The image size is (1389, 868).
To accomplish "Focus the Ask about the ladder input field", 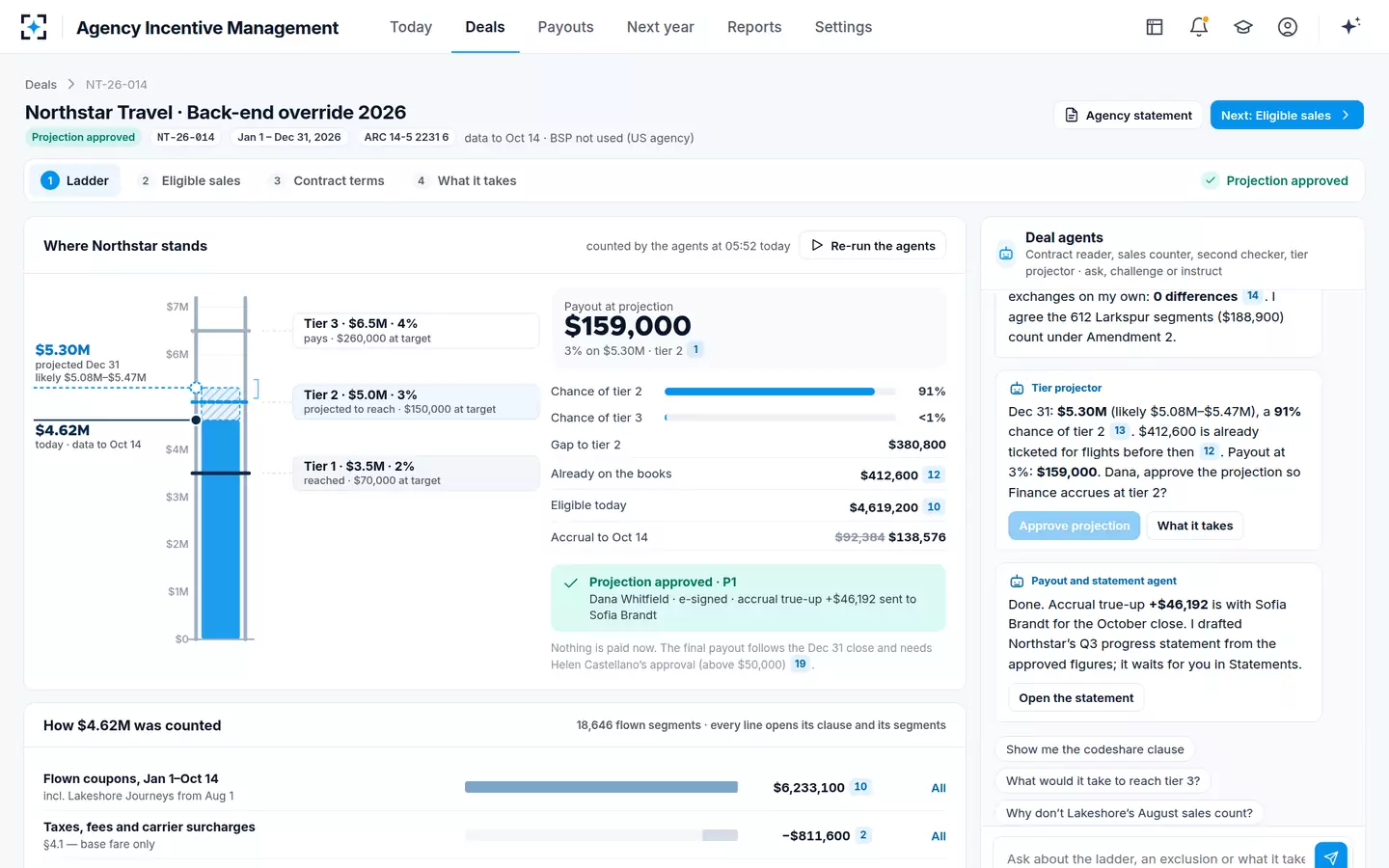I will coord(1156,857).
